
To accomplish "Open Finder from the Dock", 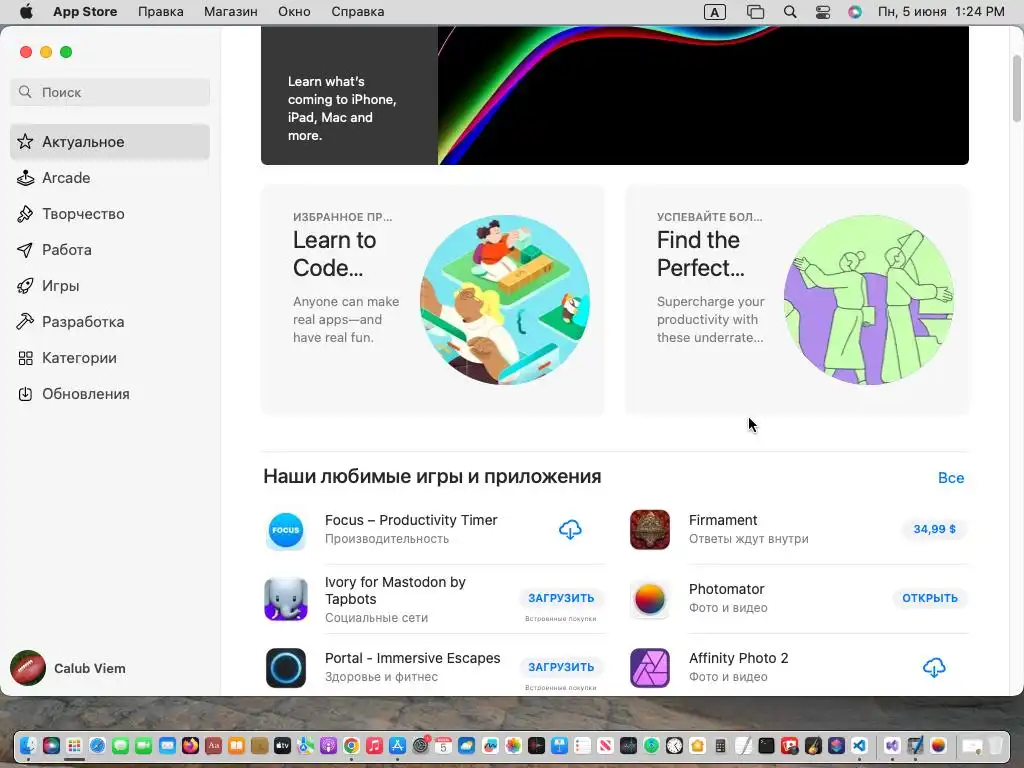I will 28,745.
